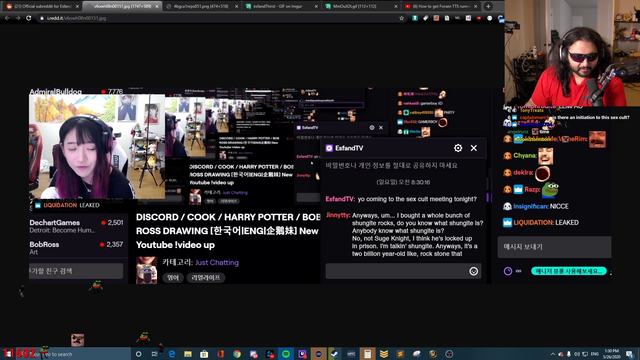Open a new browser tab
Image resolution: width=640 pixels, height=360 pixels.
point(488,6)
